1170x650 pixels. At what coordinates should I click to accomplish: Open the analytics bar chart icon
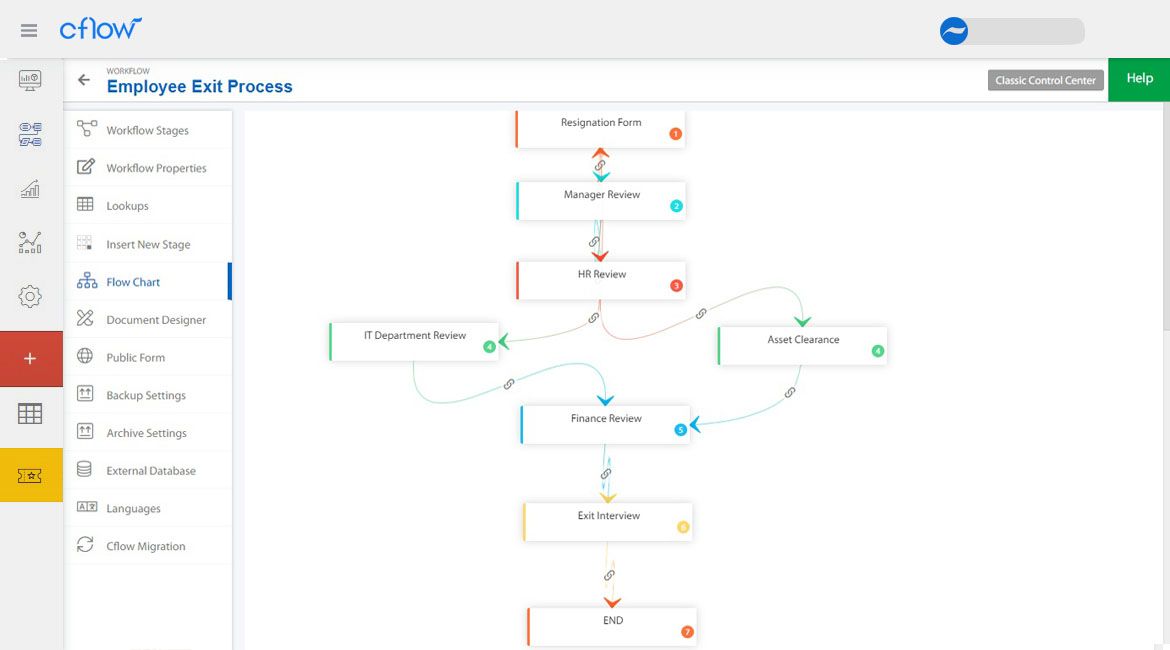pyautogui.click(x=30, y=188)
